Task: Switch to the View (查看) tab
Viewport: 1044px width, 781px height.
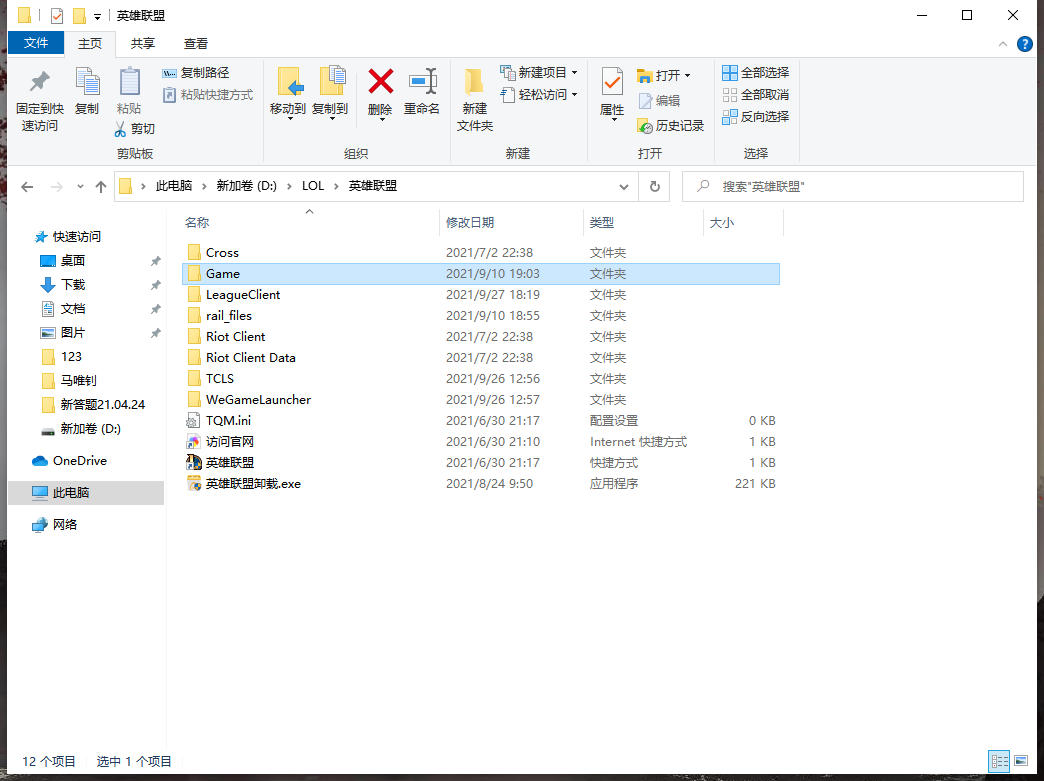Action: pos(196,43)
